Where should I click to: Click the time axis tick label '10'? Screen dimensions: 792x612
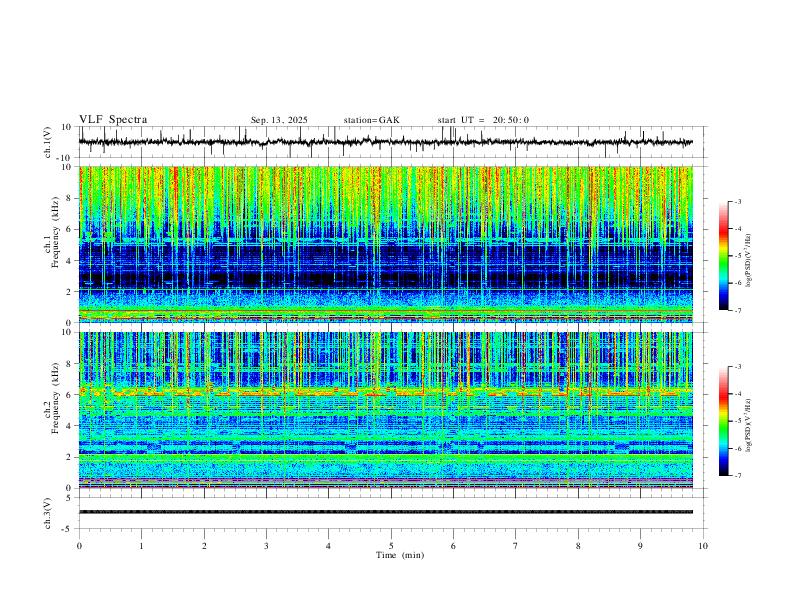coord(703,546)
